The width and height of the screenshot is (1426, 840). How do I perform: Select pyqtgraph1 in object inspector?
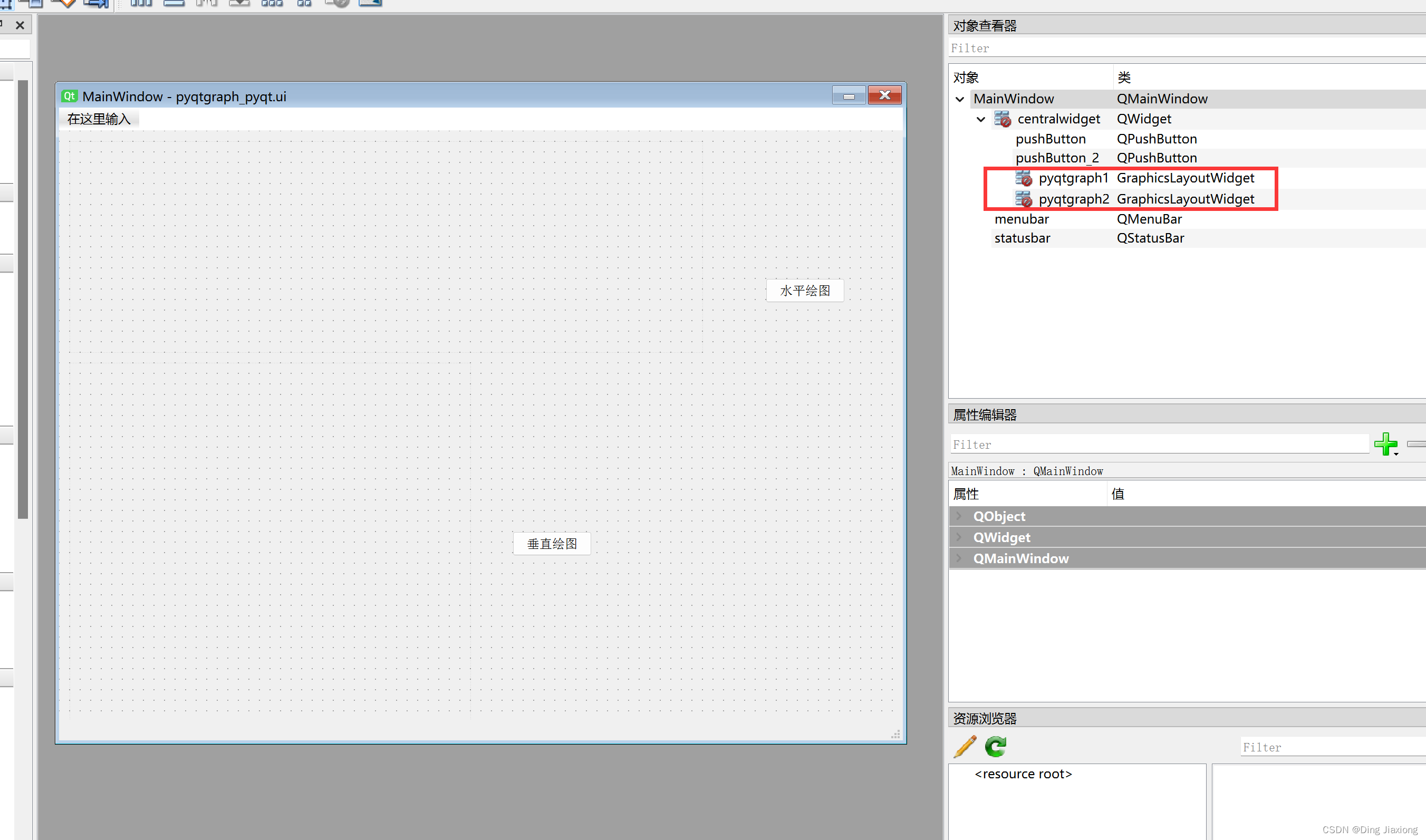pyautogui.click(x=1073, y=178)
